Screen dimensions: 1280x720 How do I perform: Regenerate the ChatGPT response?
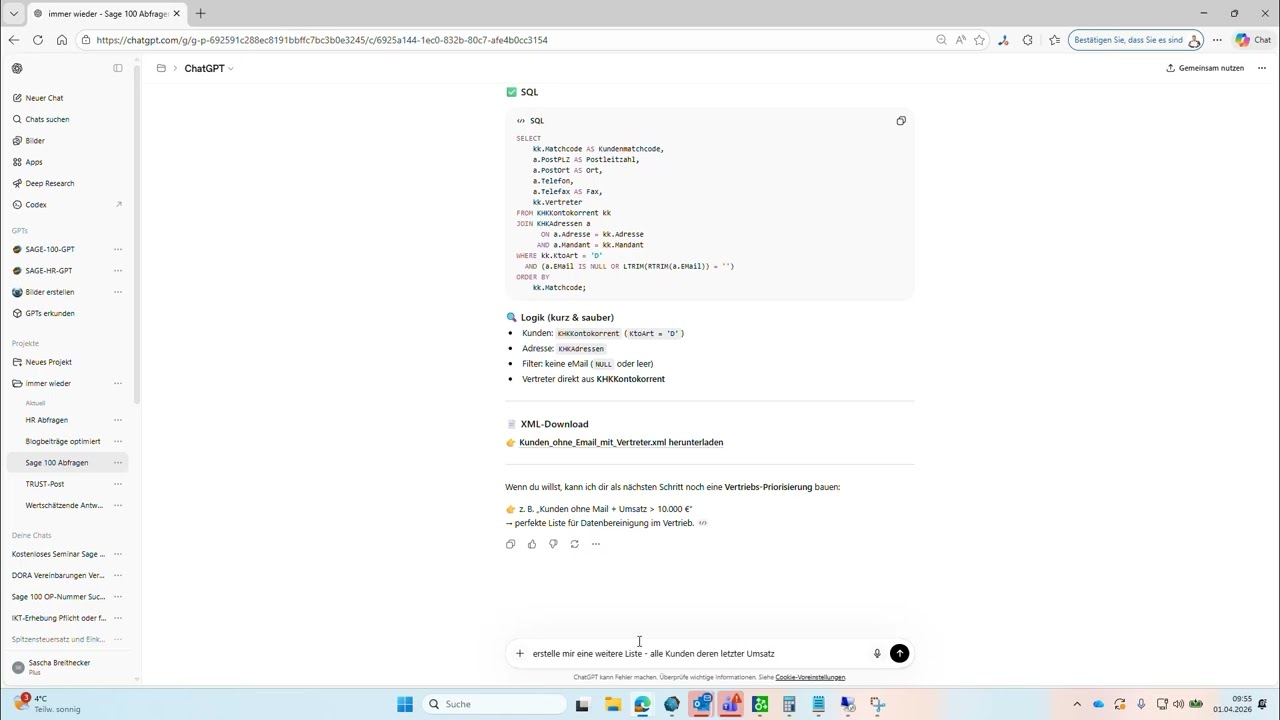click(x=574, y=544)
